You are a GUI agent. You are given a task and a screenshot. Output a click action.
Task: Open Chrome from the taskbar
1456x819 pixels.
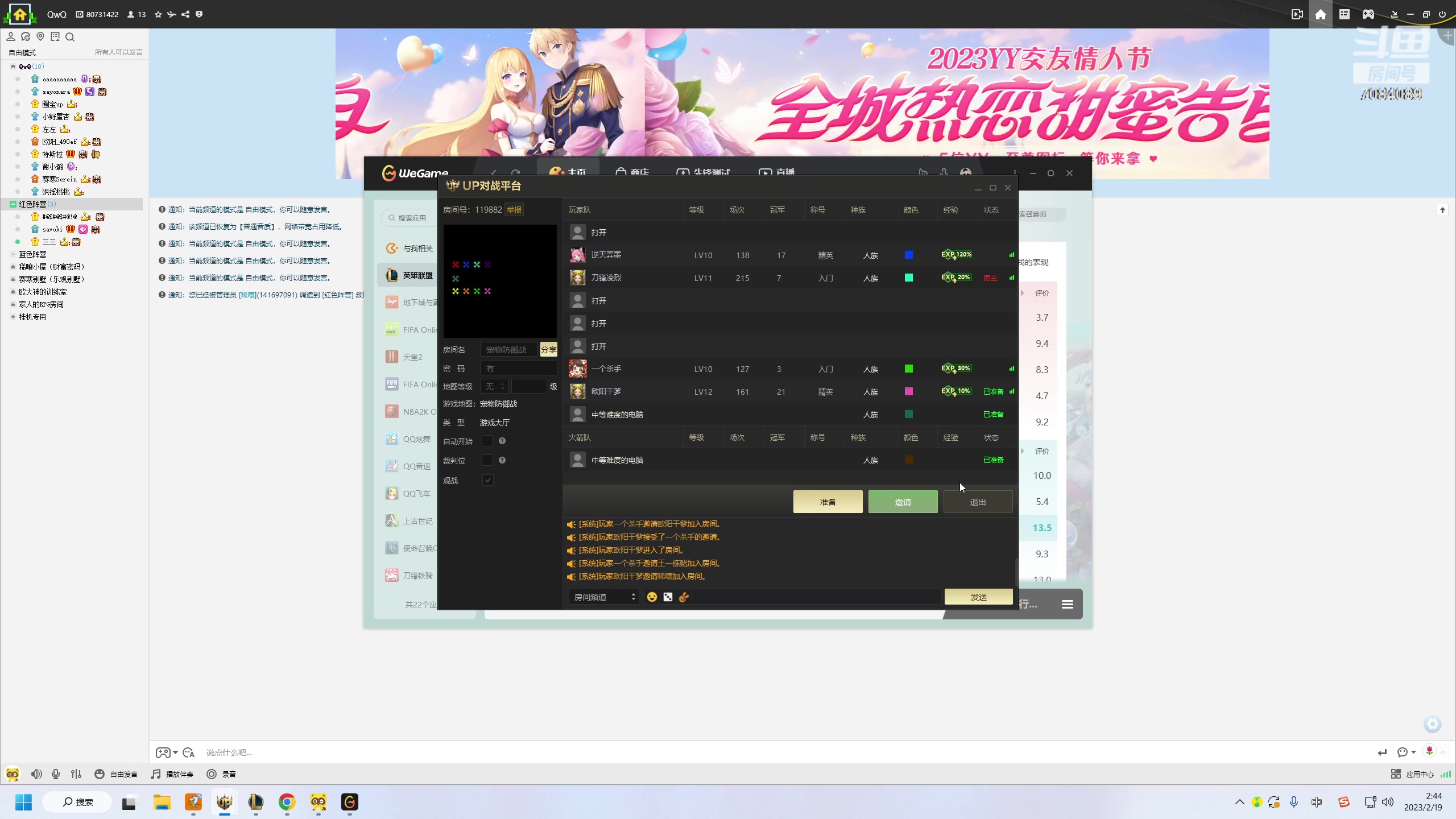click(287, 802)
